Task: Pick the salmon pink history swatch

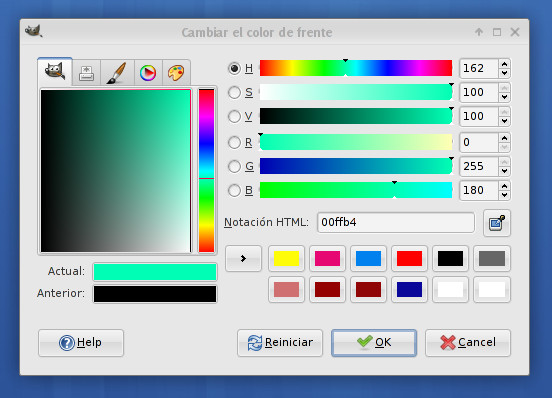Action: coord(286,290)
